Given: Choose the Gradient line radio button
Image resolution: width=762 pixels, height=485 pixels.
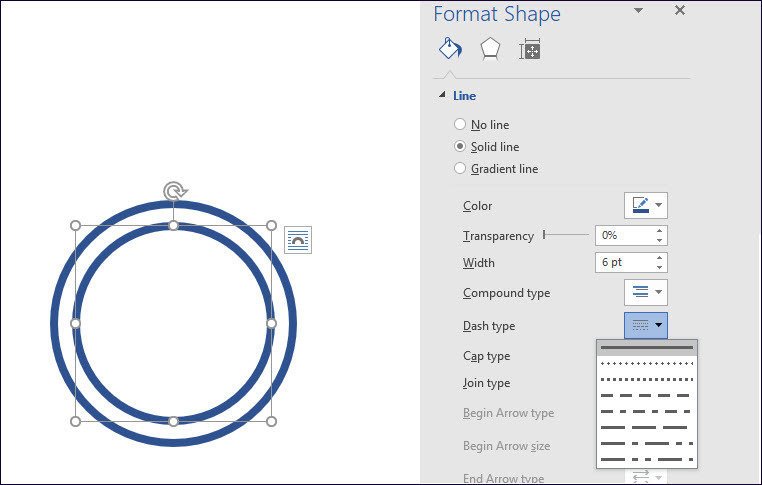Looking at the screenshot, I should coord(460,169).
